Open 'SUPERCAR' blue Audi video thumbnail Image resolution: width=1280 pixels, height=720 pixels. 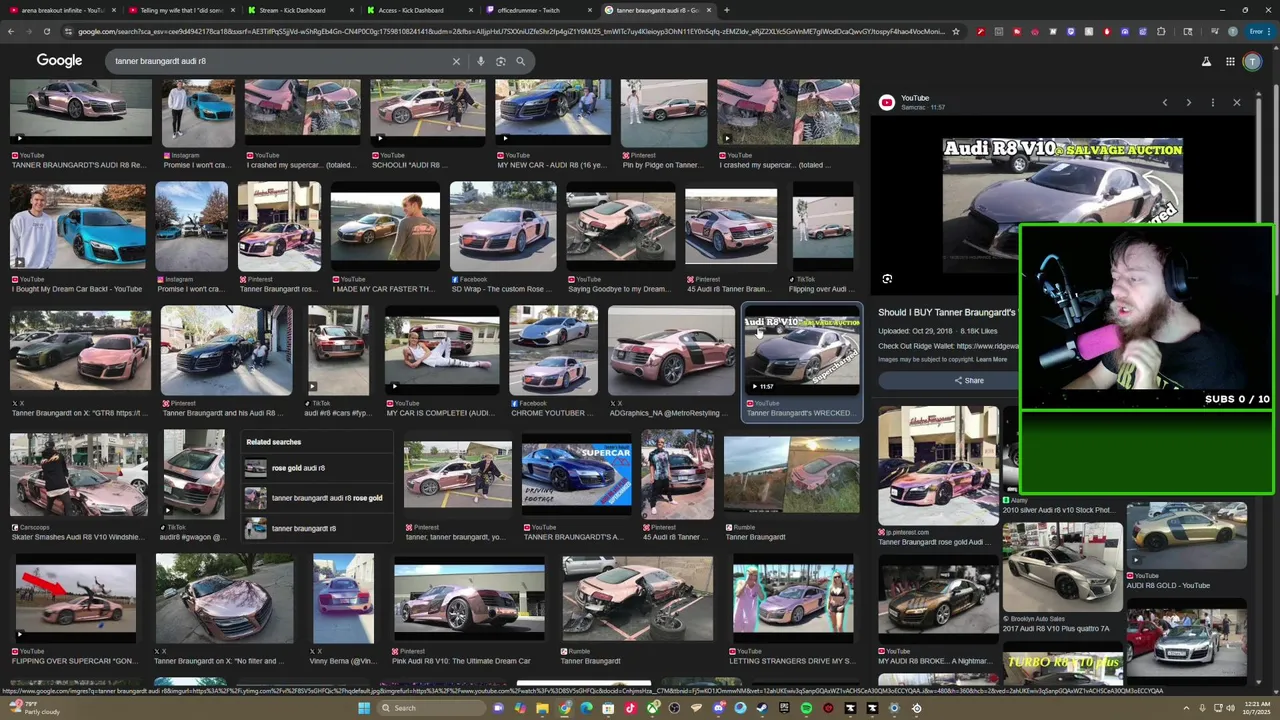point(576,474)
